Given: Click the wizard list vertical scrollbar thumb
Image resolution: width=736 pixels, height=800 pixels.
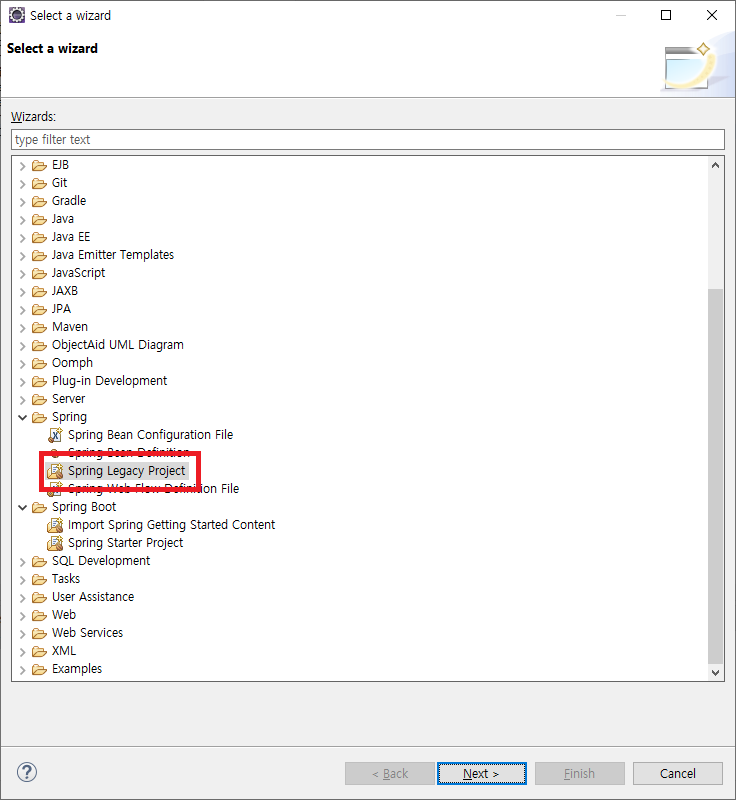Looking at the screenshot, I should (x=716, y=477).
